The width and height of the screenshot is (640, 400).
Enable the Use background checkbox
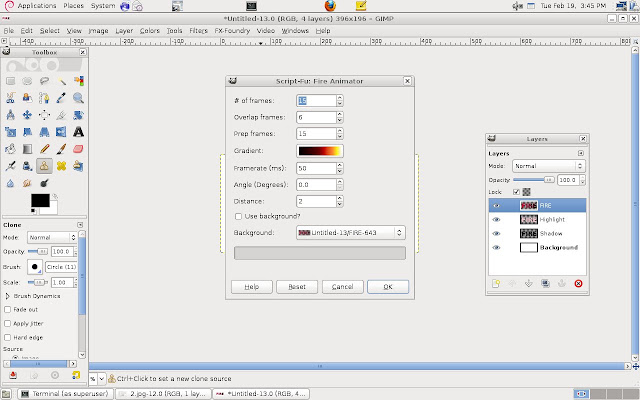tap(238, 216)
